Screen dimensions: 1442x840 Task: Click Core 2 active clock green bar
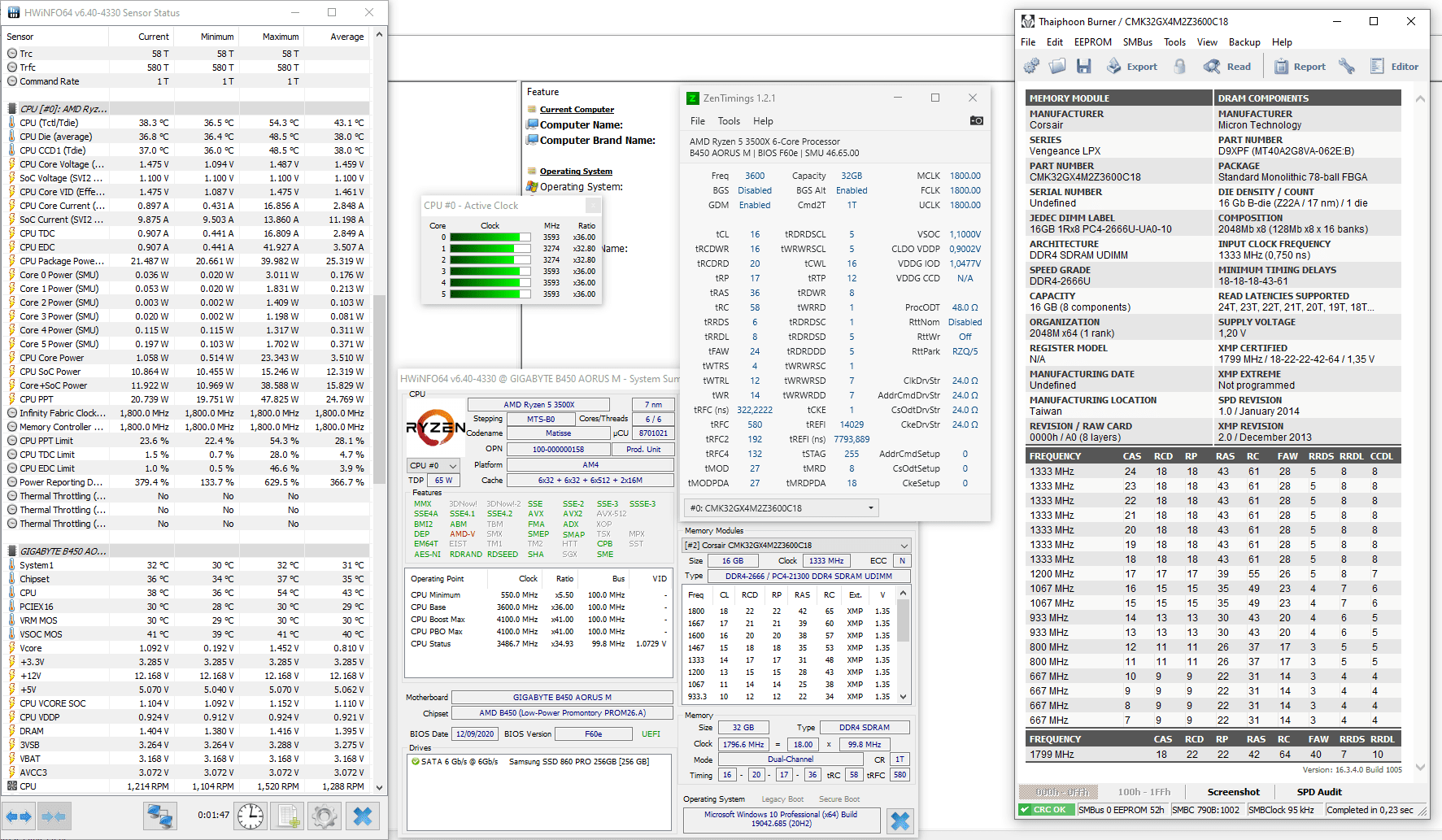[490, 260]
